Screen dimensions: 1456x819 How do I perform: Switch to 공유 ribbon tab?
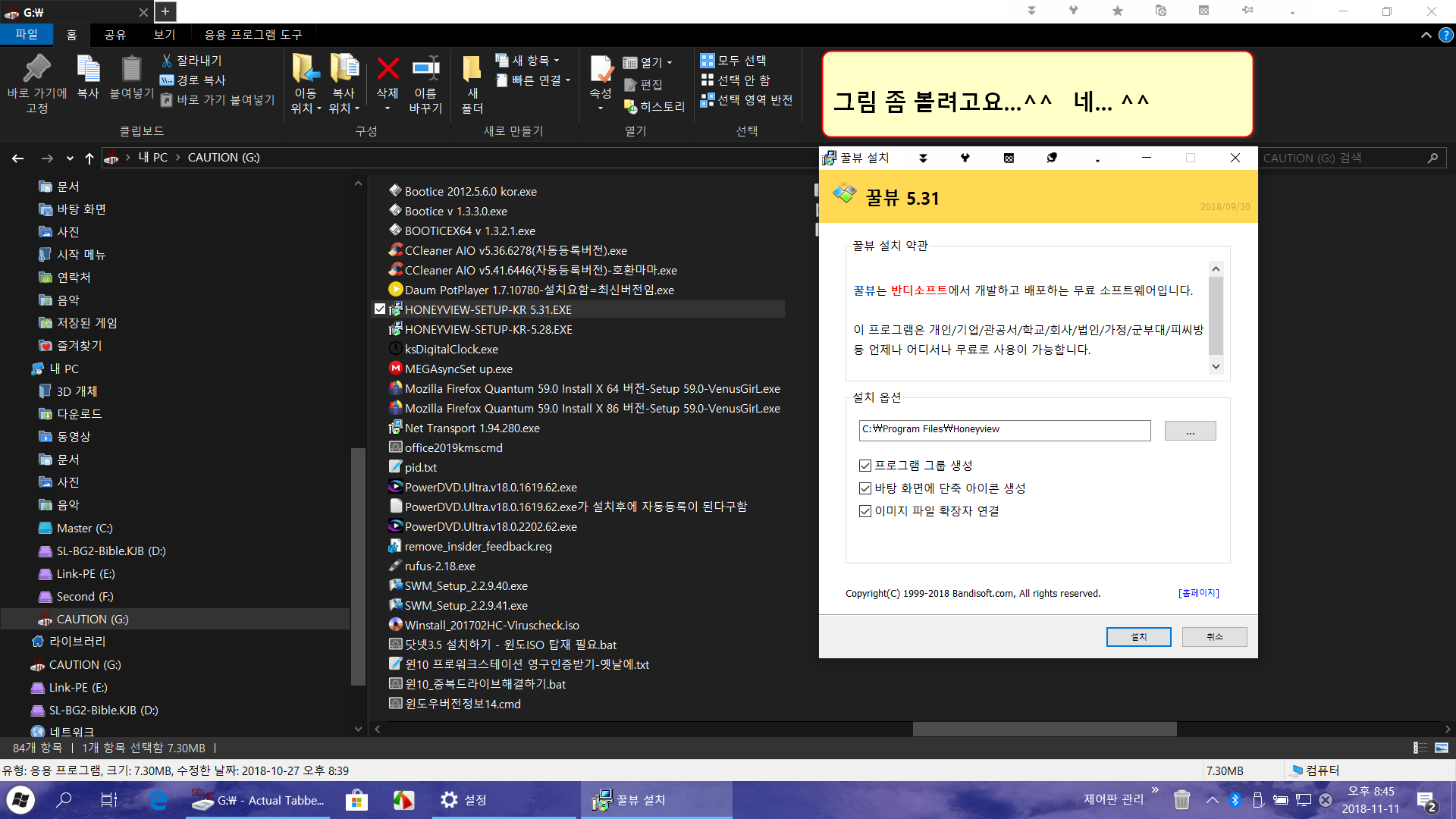115,35
